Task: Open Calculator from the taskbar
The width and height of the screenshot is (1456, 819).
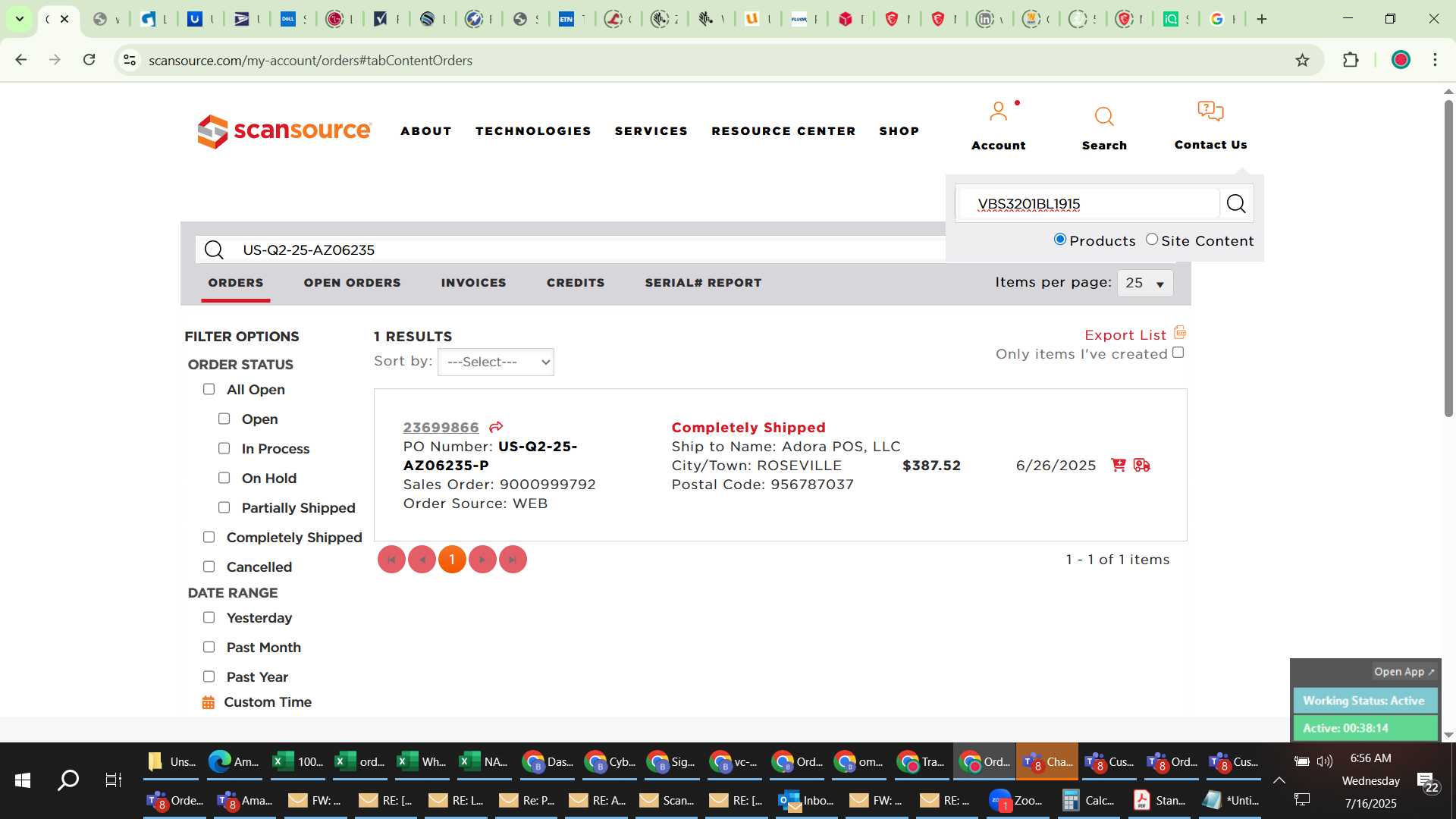Action: (1087, 800)
